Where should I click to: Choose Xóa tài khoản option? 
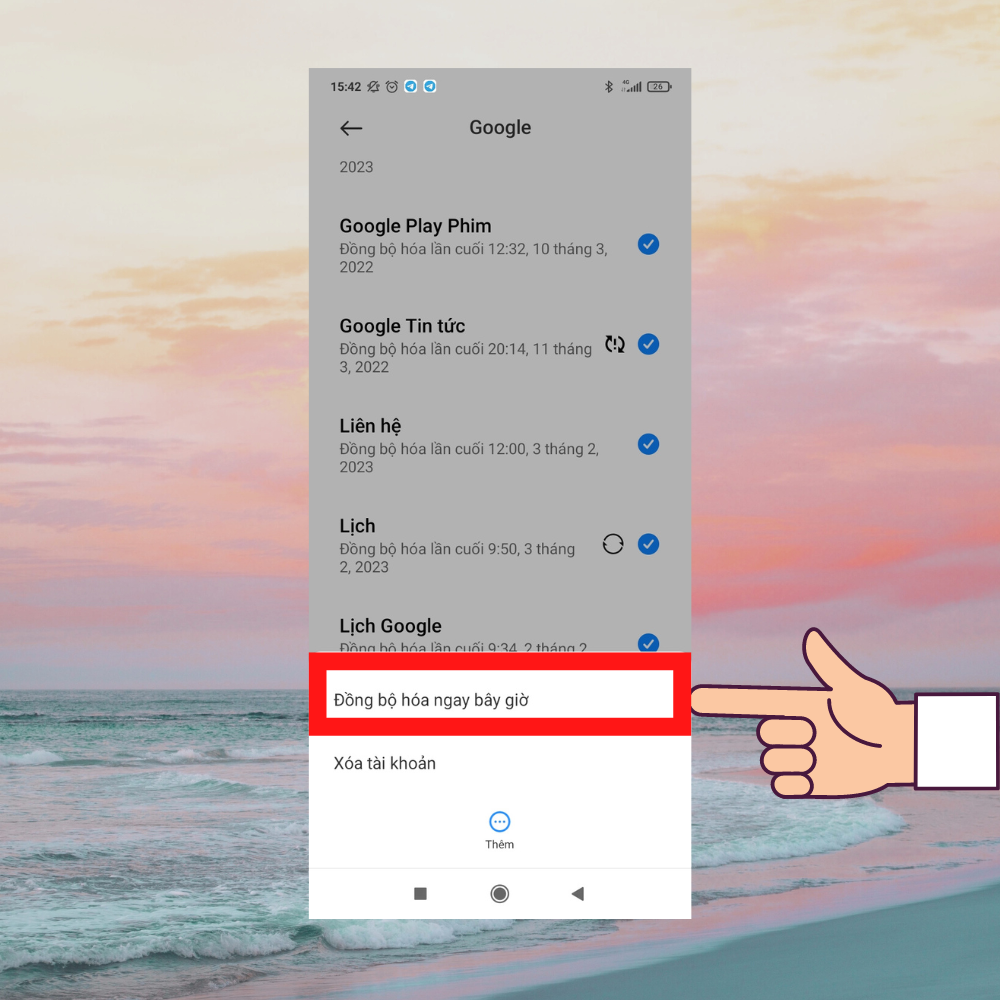499,763
